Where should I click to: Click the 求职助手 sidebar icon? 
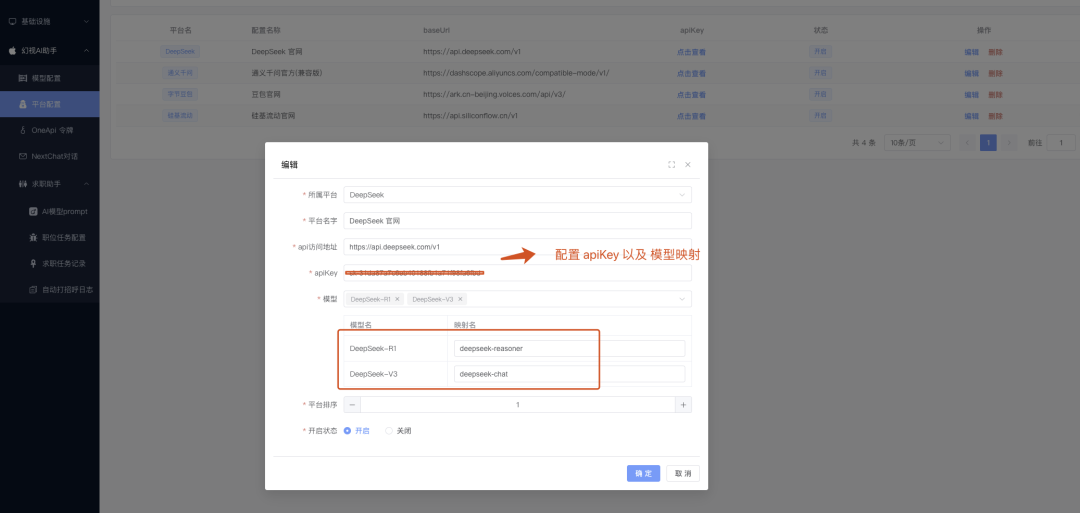(23, 184)
